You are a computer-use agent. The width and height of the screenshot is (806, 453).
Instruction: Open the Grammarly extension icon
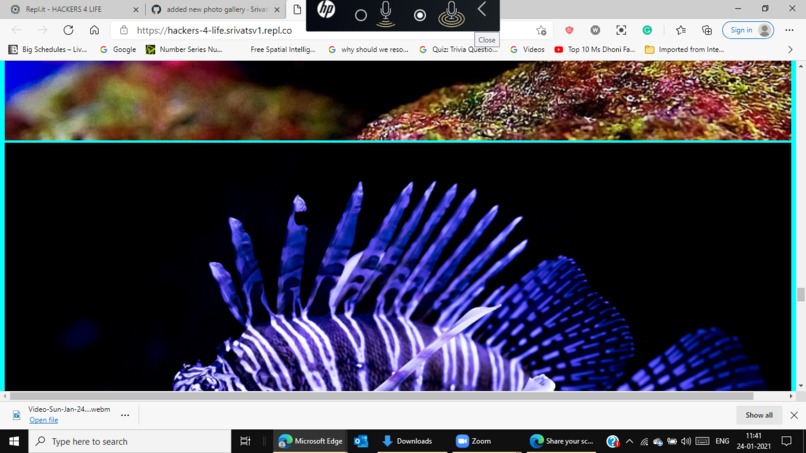647,30
